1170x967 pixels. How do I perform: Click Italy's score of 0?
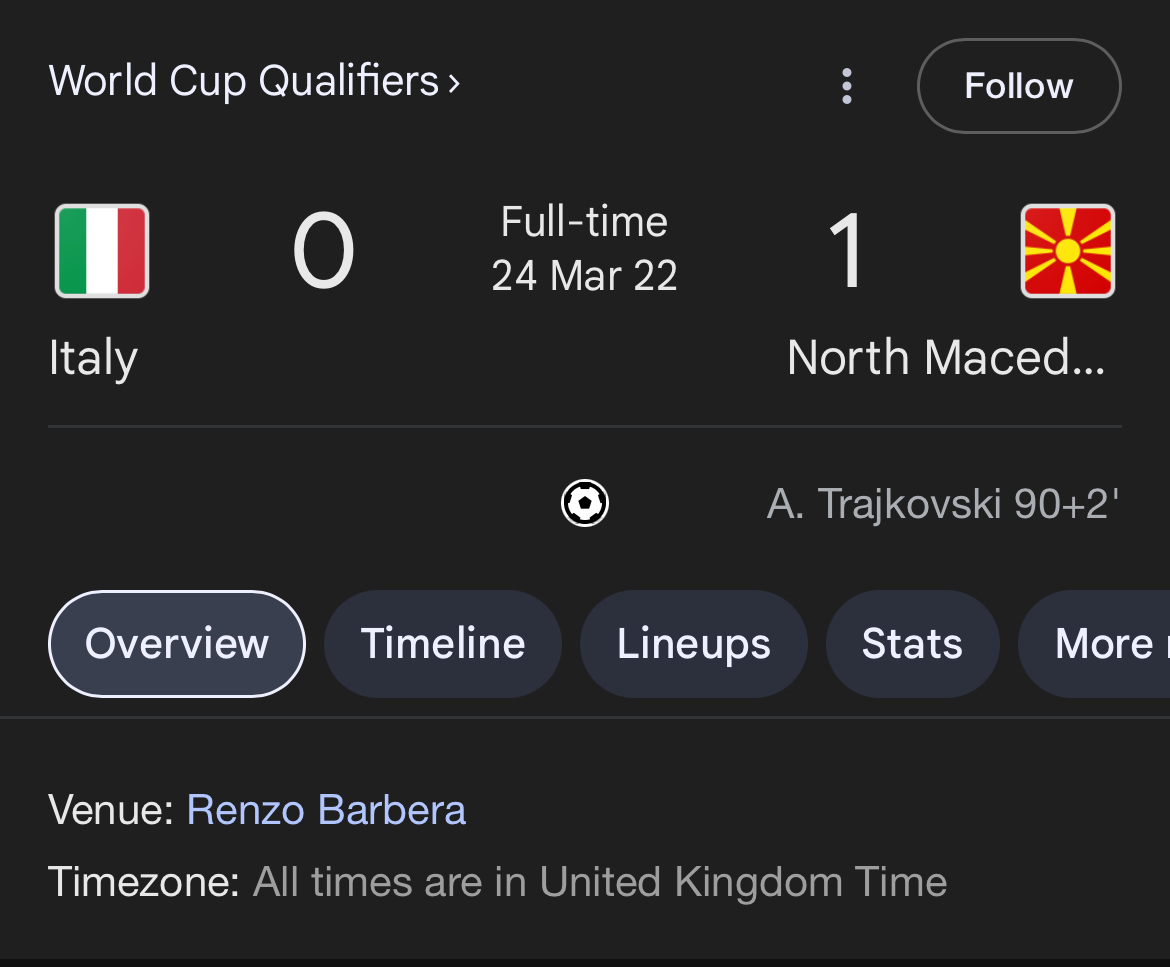[323, 251]
